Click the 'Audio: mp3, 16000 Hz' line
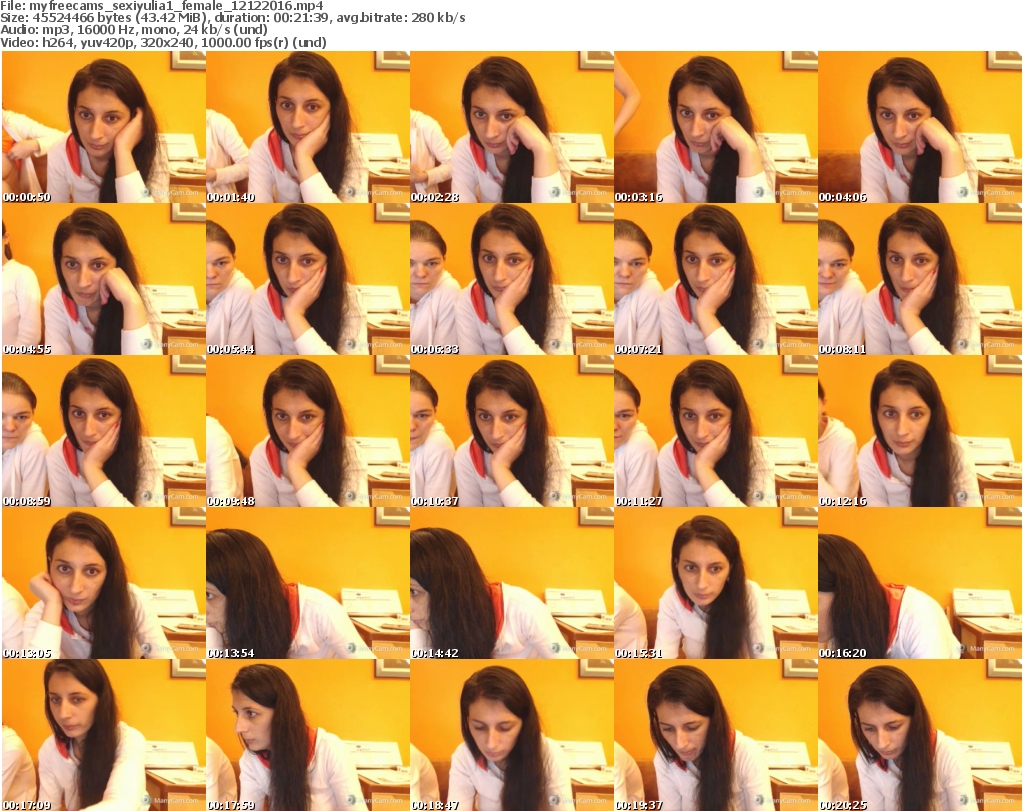The image size is (1024, 811). tap(134, 30)
